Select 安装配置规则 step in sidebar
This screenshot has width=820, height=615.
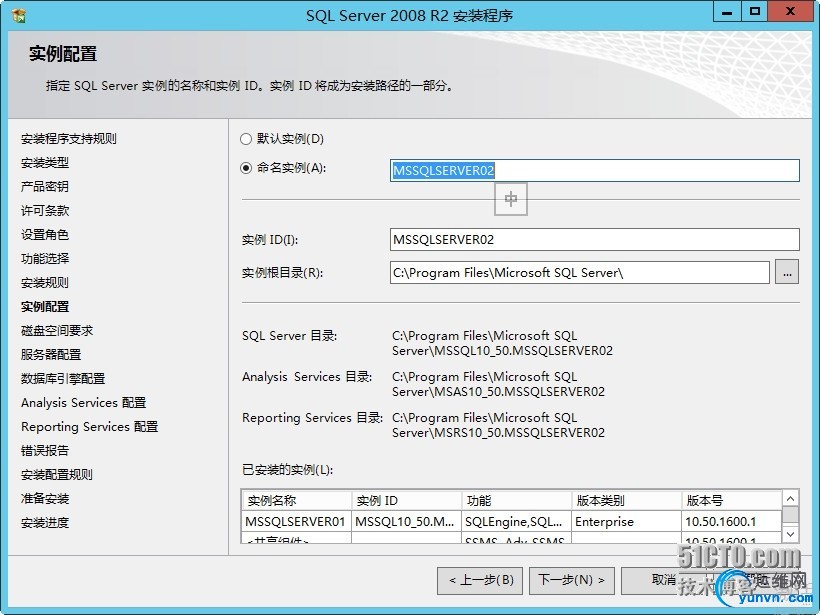(57, 475)
